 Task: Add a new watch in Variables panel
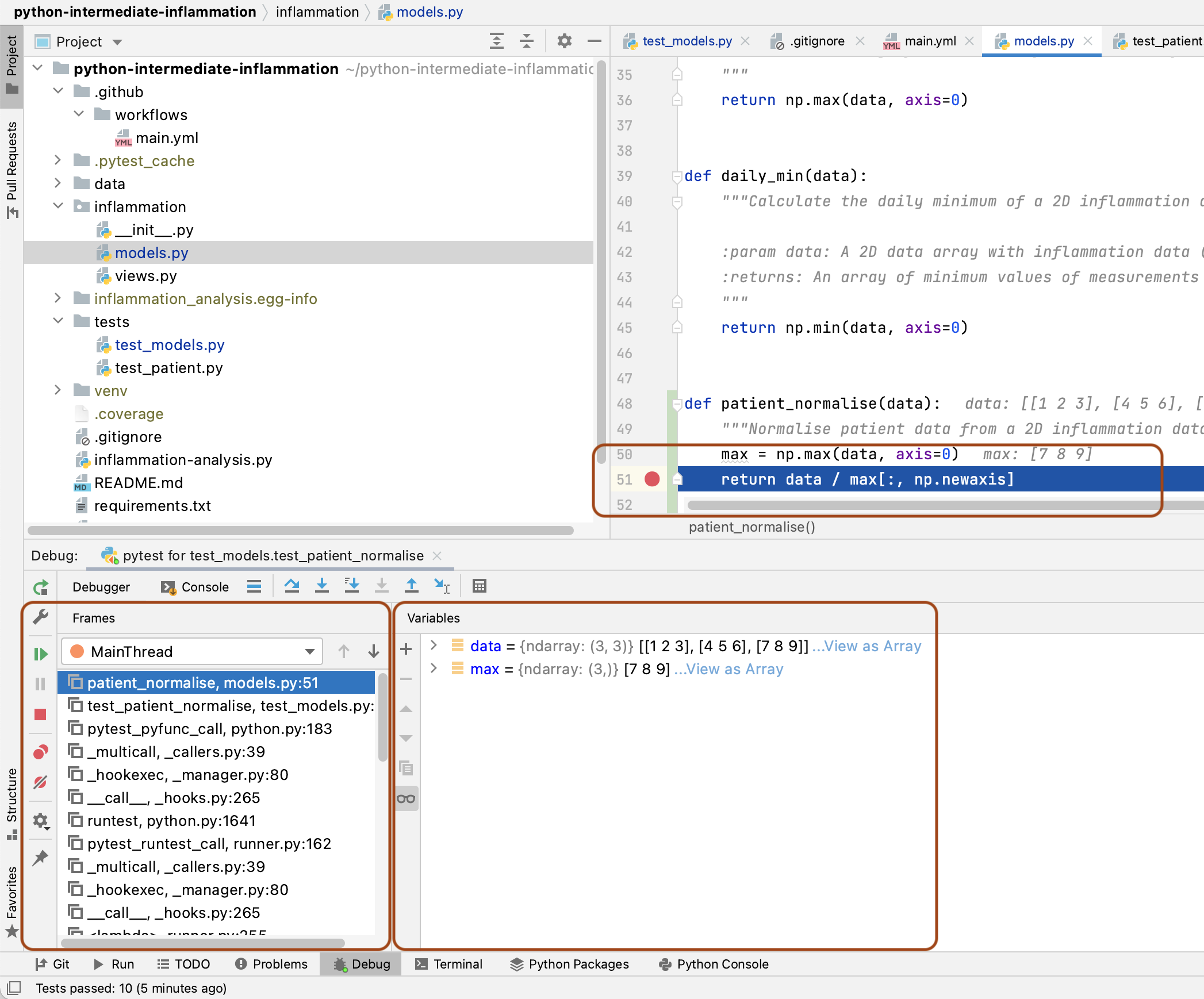point(407,648)
